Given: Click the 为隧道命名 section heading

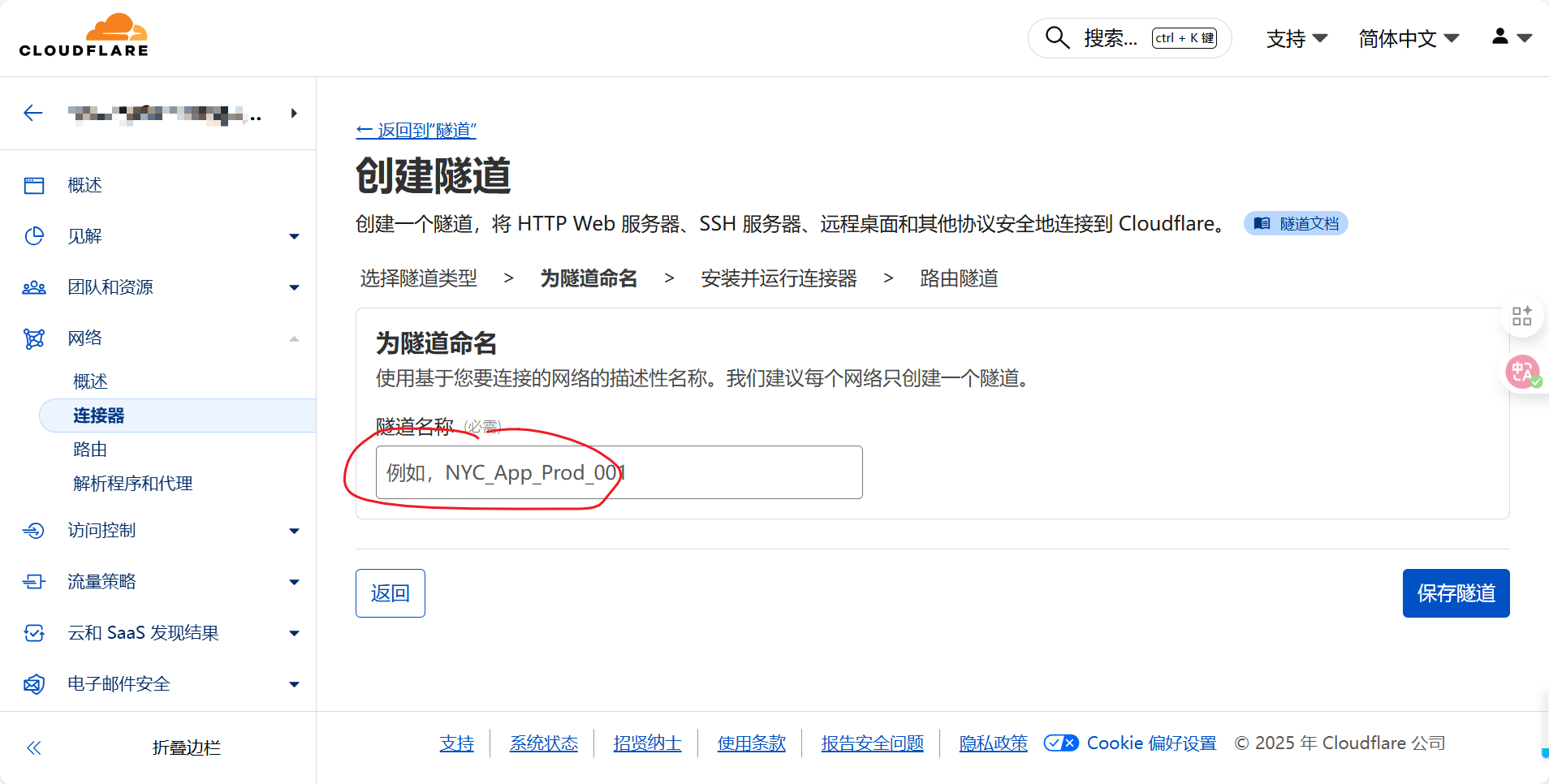Looking at the screenshot, I should (x=437, y=343).
